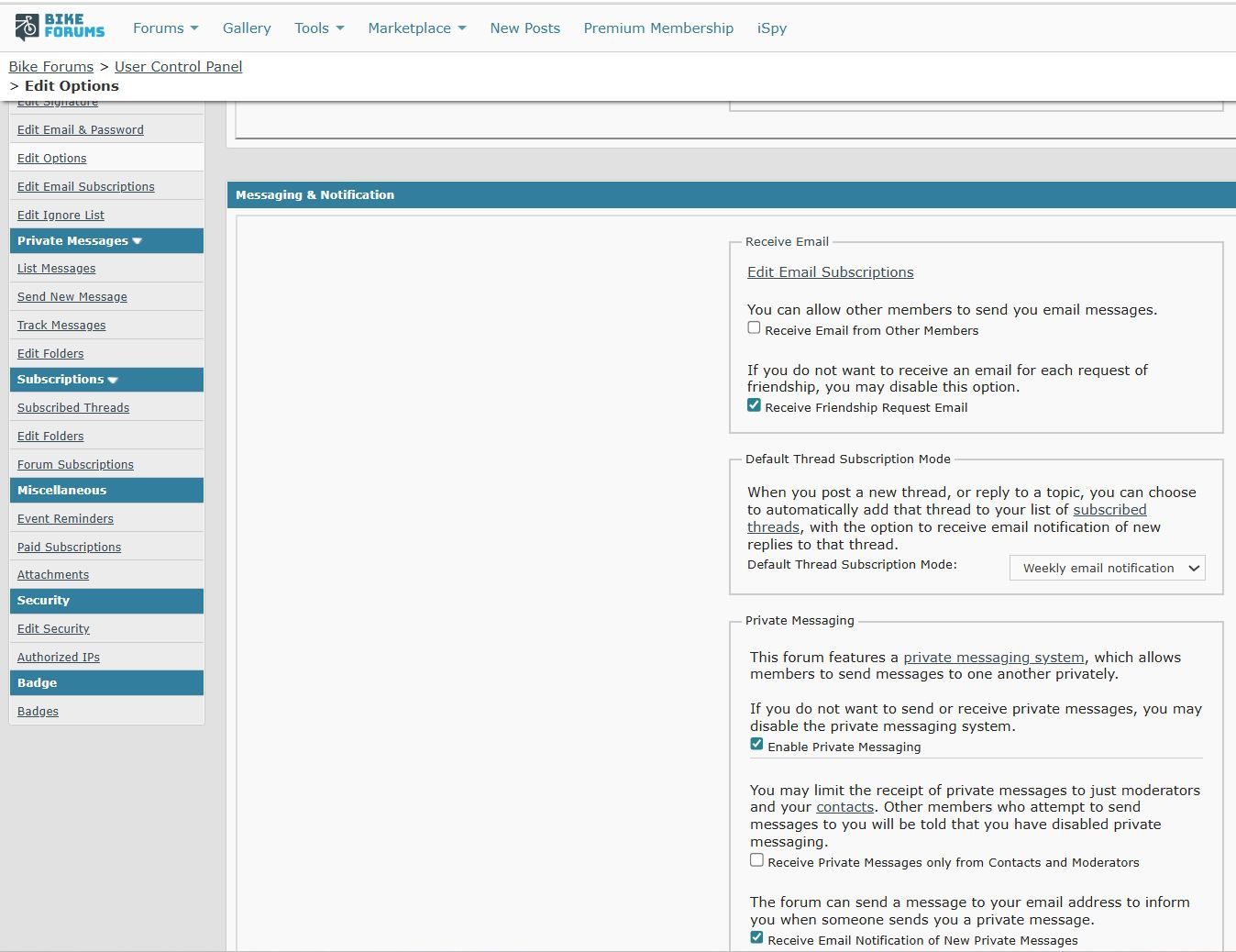Enable Receive Email from Other Members checkbox
1236x952 pixels.
(754, 328)
